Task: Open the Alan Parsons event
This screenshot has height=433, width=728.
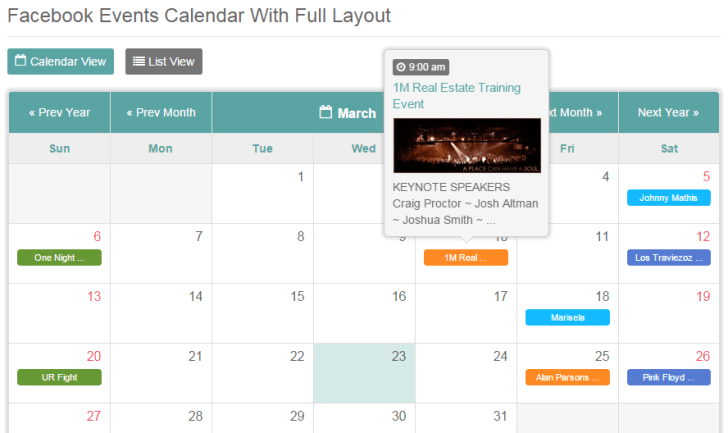Action: [567, 377]
